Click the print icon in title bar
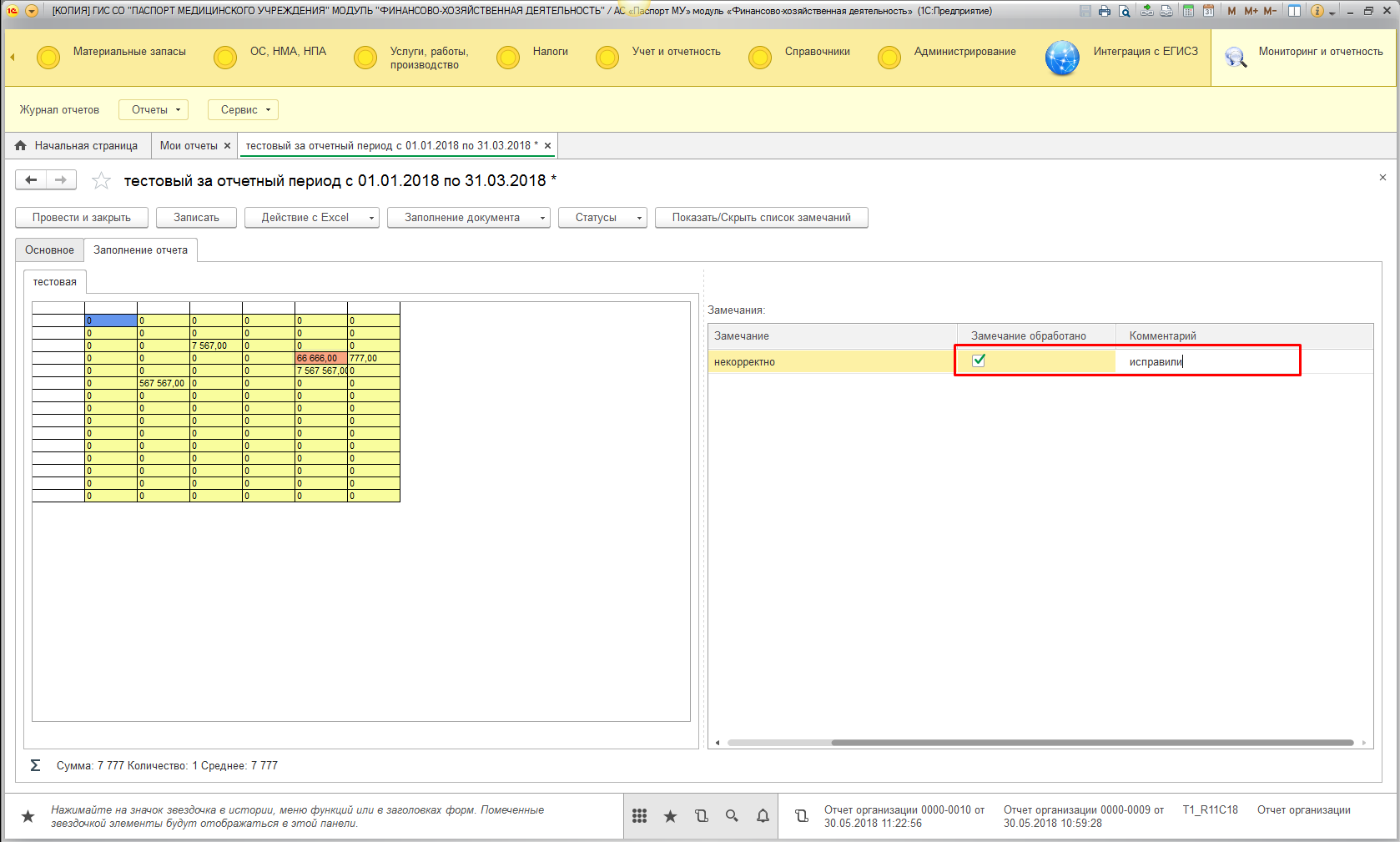This screenshot has width=1400, height=842. (1105, 11)
